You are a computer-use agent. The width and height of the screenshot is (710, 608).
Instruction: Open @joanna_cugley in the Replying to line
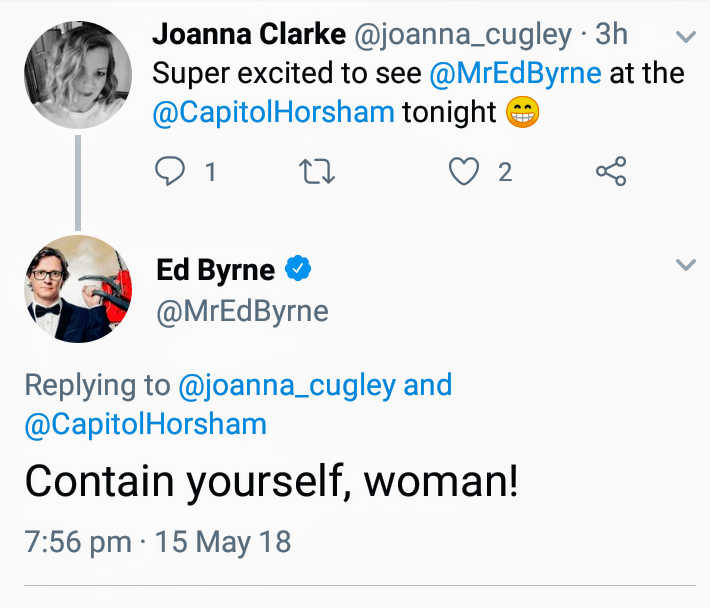tap(286, 385)
